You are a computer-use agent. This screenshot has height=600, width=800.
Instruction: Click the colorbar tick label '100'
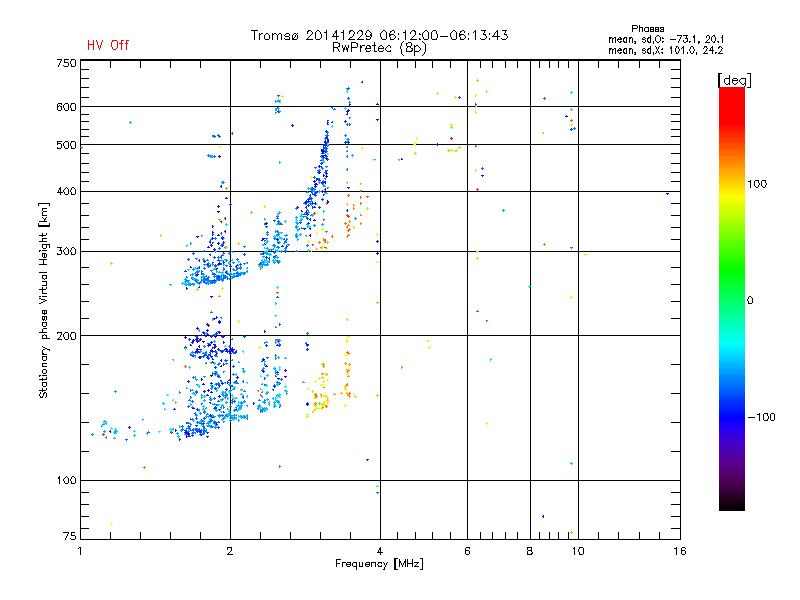[x=757, y=184]
